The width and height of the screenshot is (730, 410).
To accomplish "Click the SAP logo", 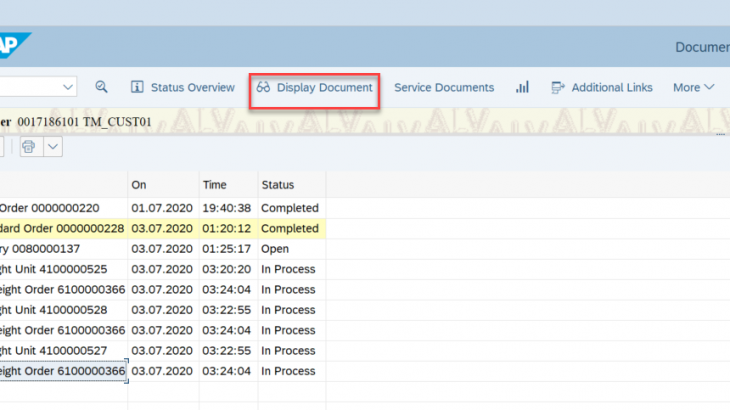I will coord(14,45).
